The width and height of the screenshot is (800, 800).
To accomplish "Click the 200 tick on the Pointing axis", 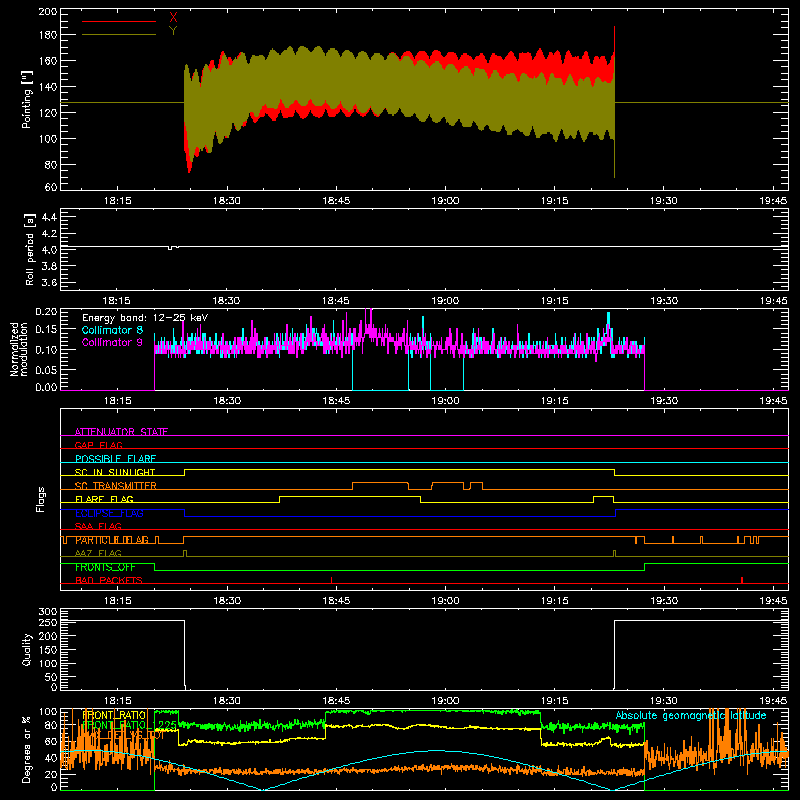I will coord(48,11).
